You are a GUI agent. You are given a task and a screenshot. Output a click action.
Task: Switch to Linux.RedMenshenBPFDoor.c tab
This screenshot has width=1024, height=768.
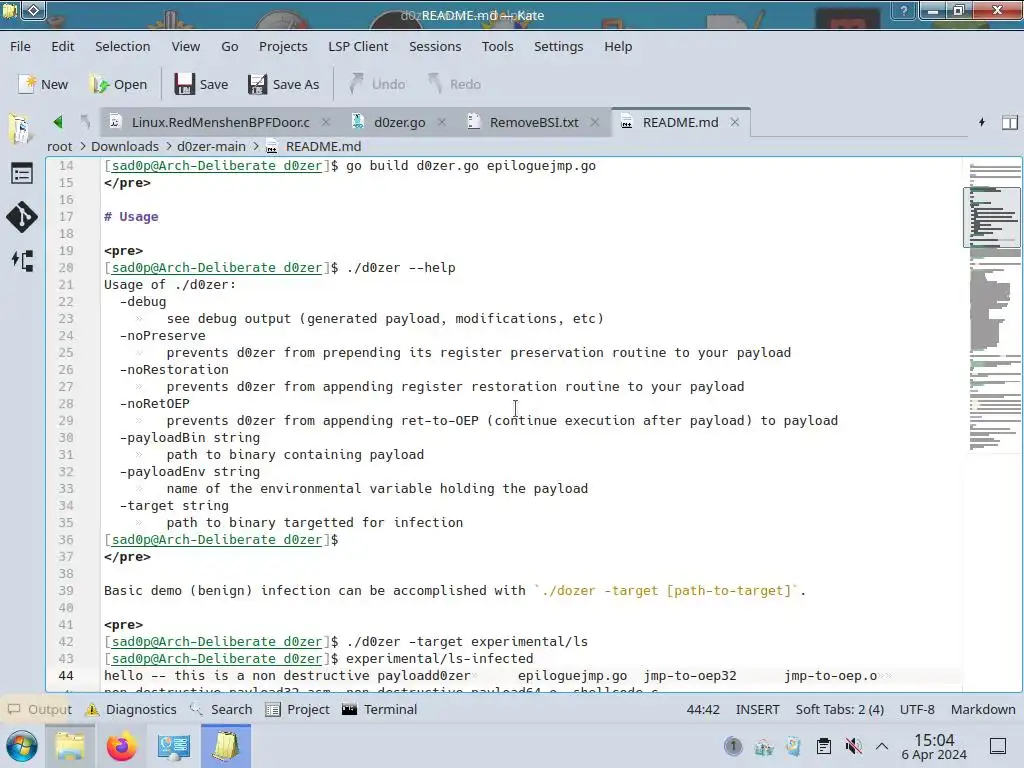(220, 122)
